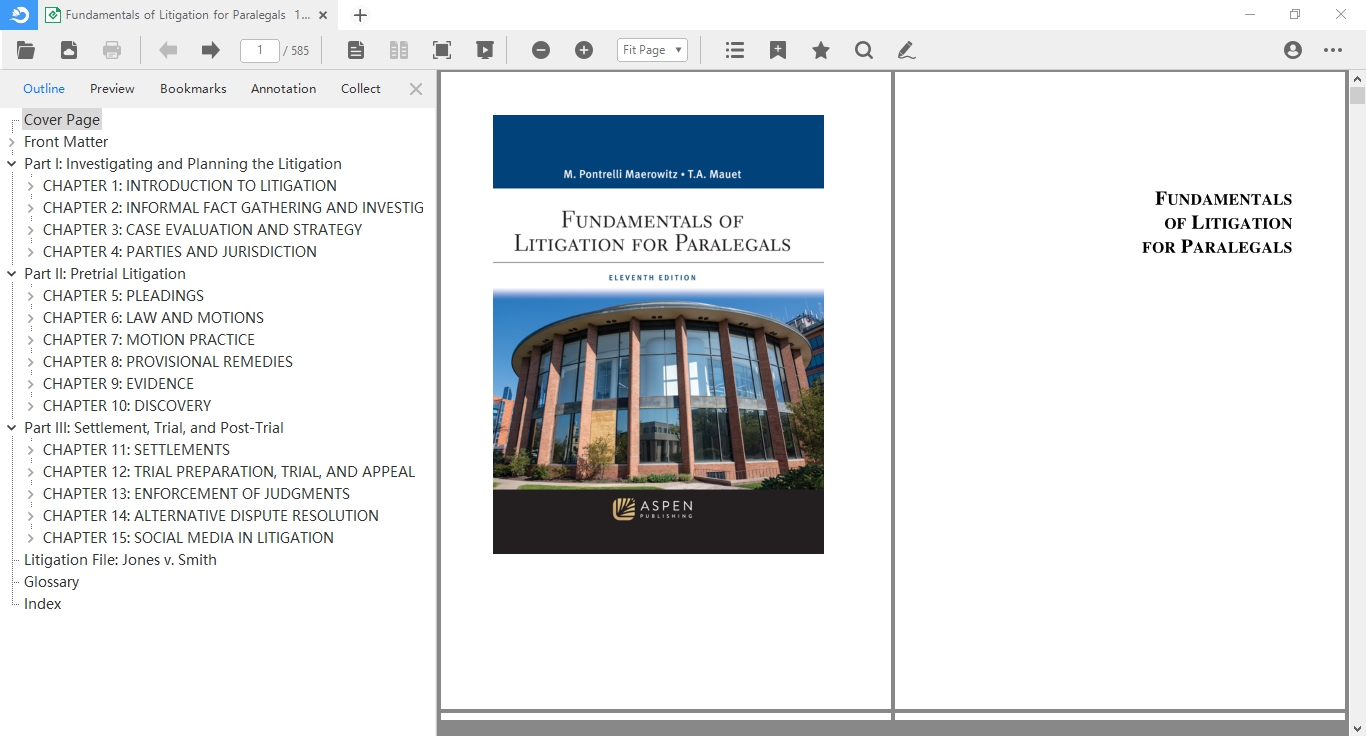The image size is (1366, 736).
Task: Expand the Front Matter outline entry
Action: (12, 142)
